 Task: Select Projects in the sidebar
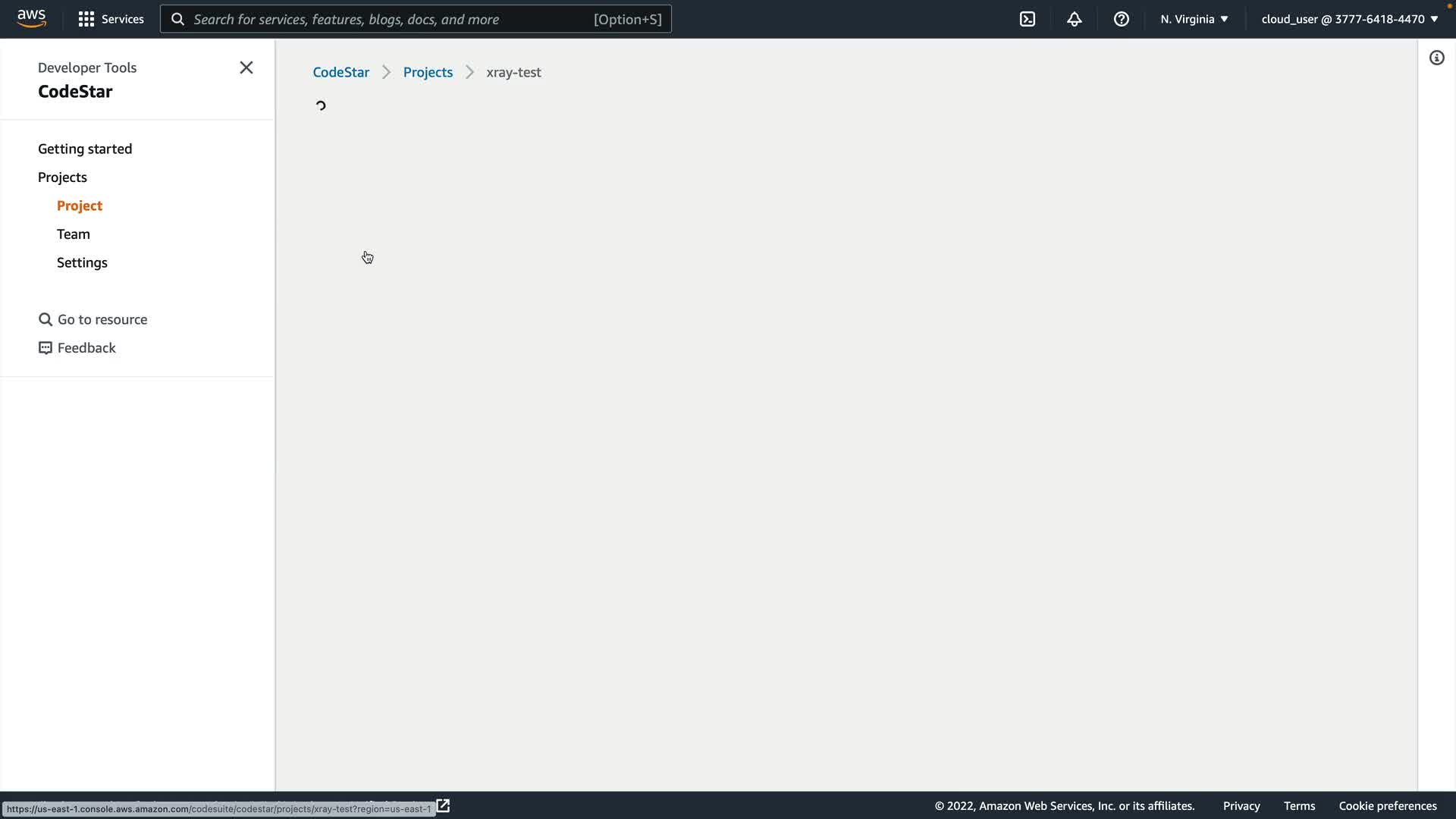(x=62, y=177)
